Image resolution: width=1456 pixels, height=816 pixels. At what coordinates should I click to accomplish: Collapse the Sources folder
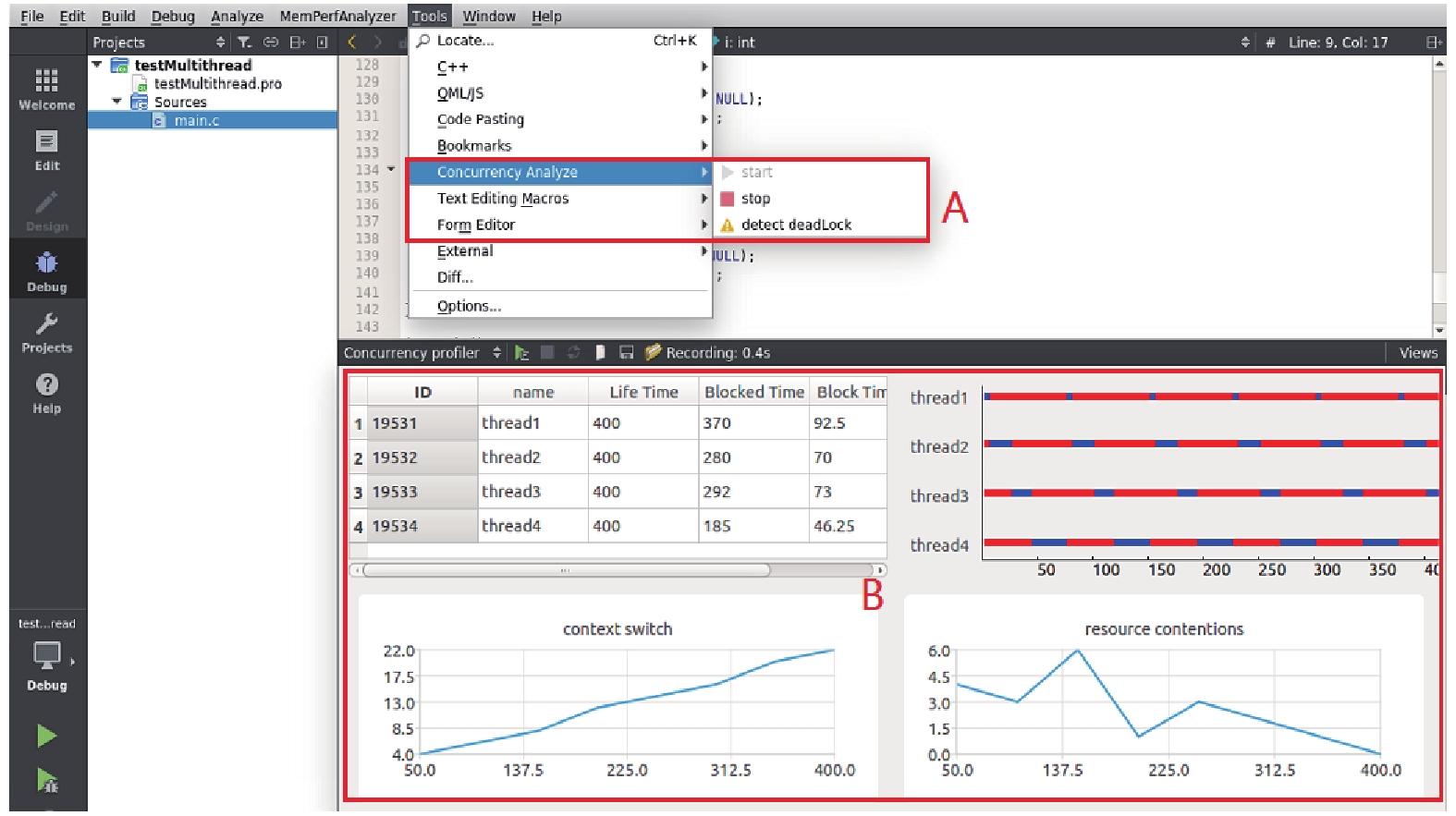point(116,102)
